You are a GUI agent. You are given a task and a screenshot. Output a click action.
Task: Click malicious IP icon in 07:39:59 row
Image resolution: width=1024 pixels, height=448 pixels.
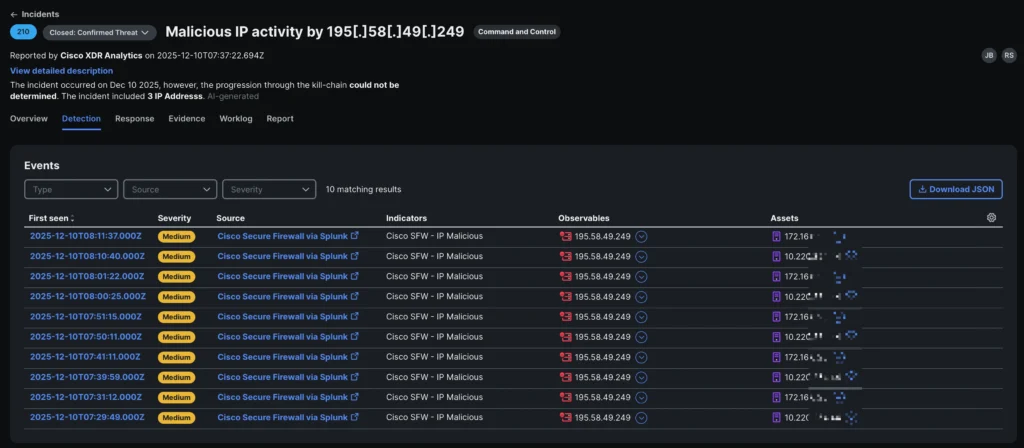coord(566,377)
